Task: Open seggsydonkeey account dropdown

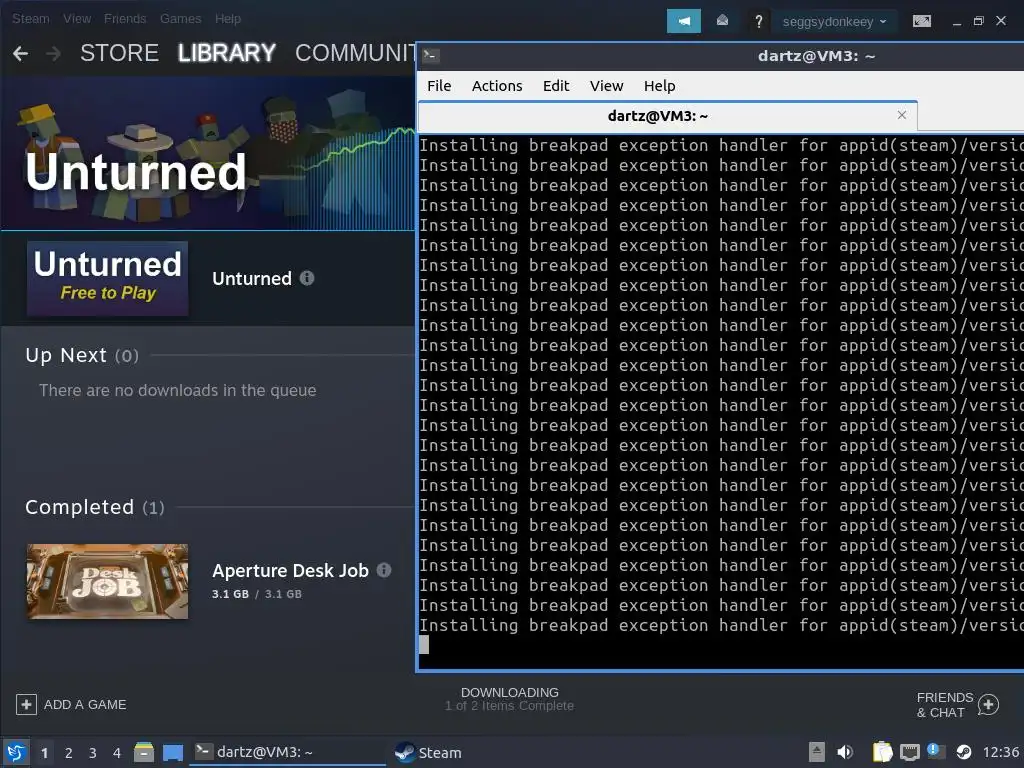Action: pos(834,22)
